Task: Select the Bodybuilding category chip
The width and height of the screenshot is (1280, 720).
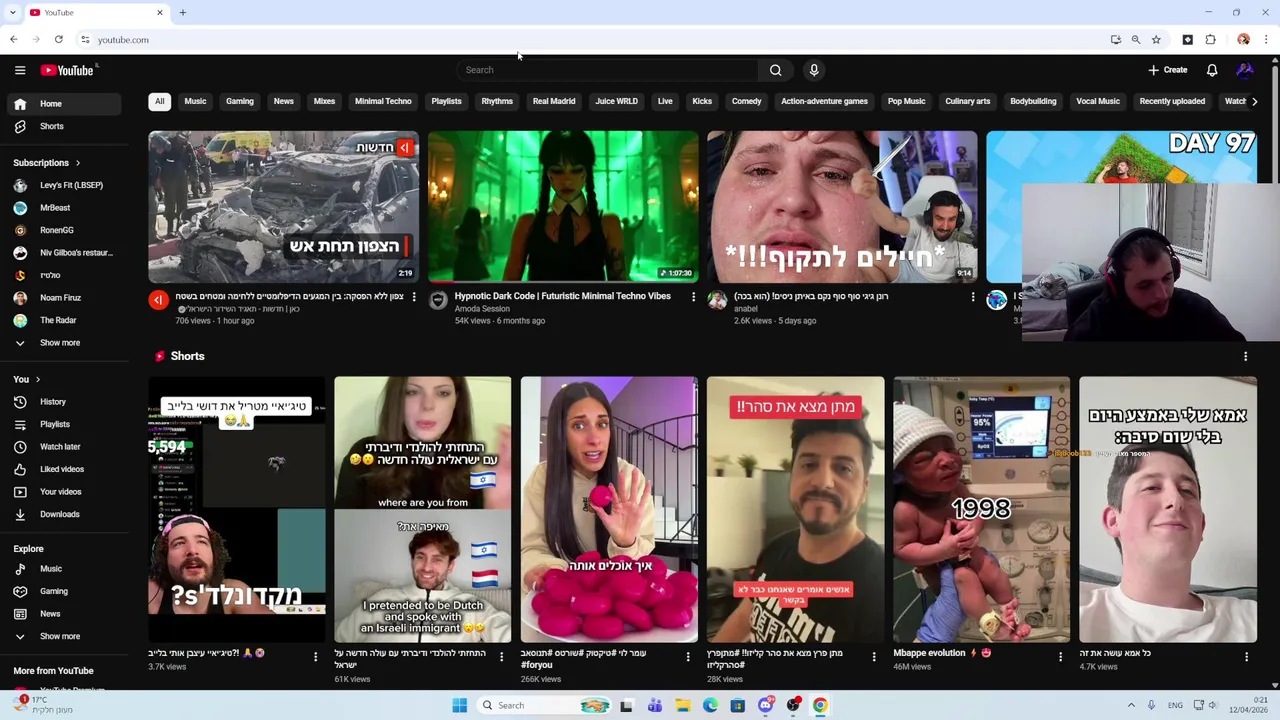Action: click(x=1033, y=101)
